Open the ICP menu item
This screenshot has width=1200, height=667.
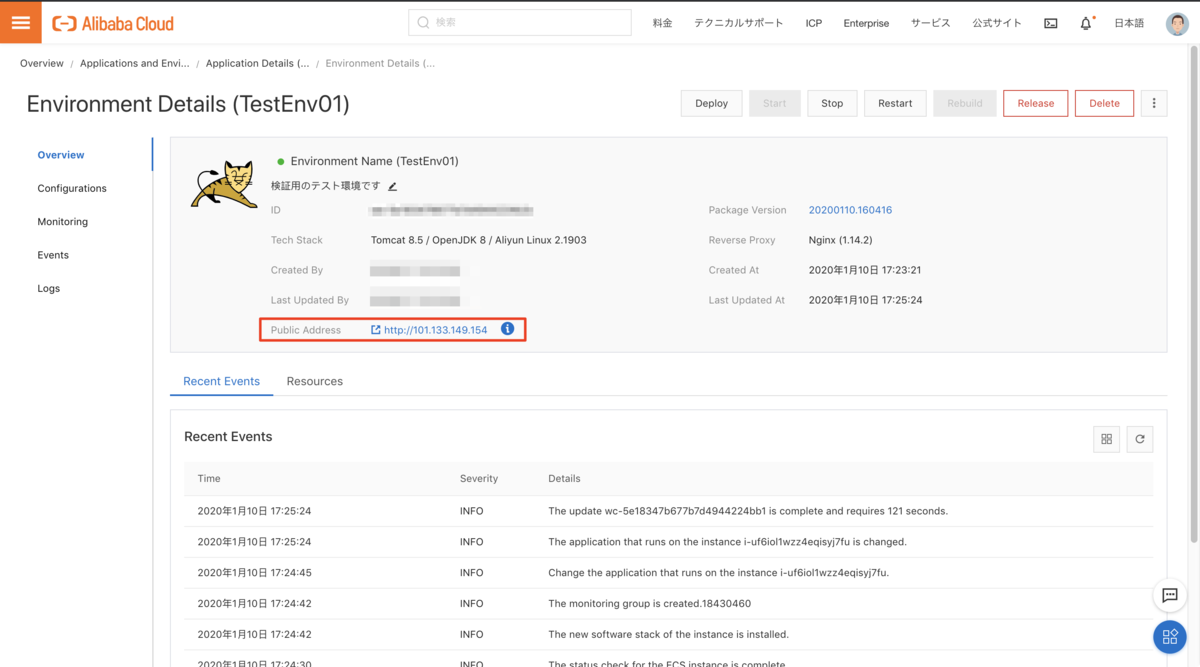(x=814, y=23)
